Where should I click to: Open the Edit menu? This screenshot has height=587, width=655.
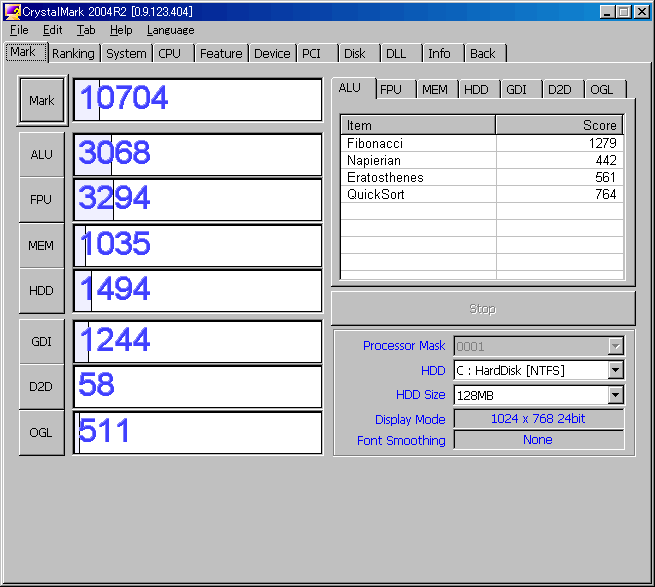[53, 30]
